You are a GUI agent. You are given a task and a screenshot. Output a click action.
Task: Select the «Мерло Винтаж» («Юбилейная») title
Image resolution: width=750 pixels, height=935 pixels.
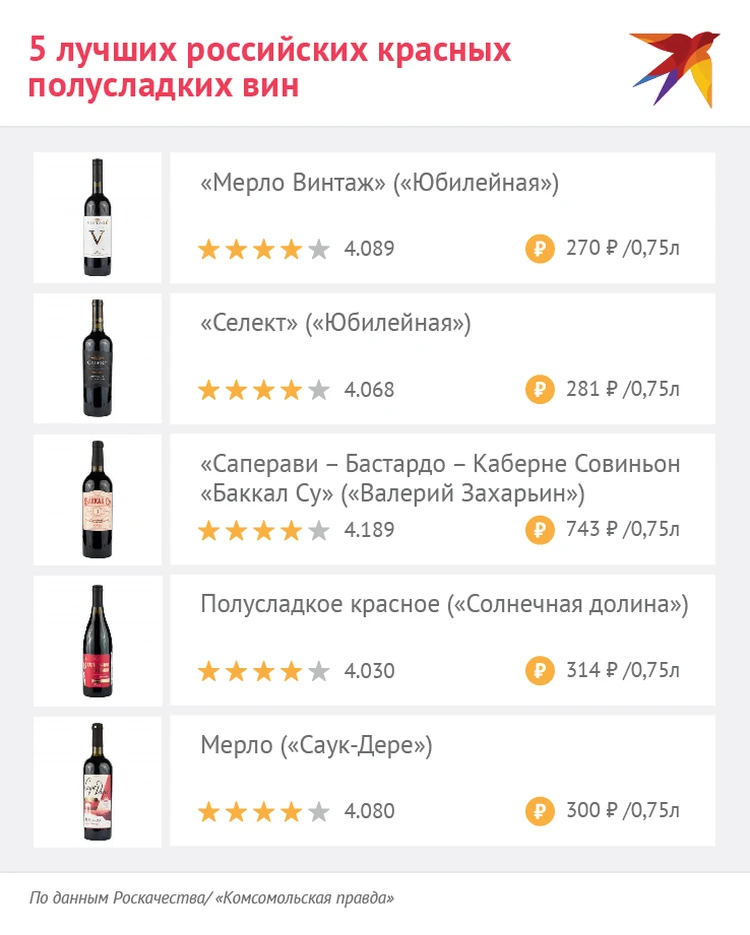click(379, 184)
